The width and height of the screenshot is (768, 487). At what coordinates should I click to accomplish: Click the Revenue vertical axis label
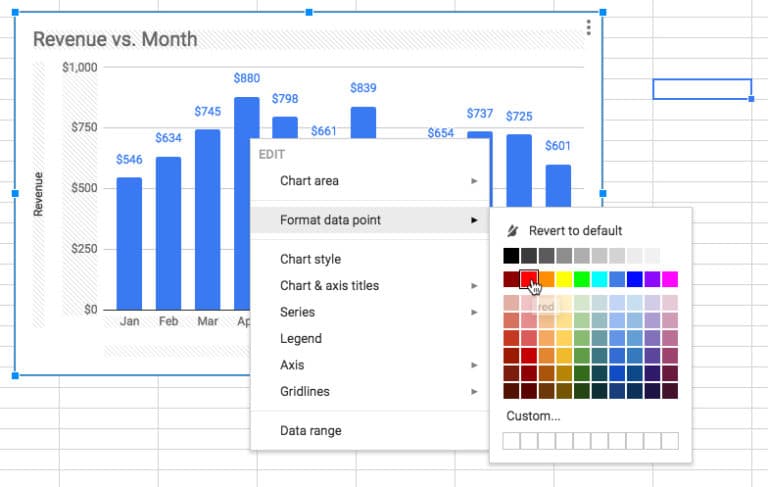point(38,194)
